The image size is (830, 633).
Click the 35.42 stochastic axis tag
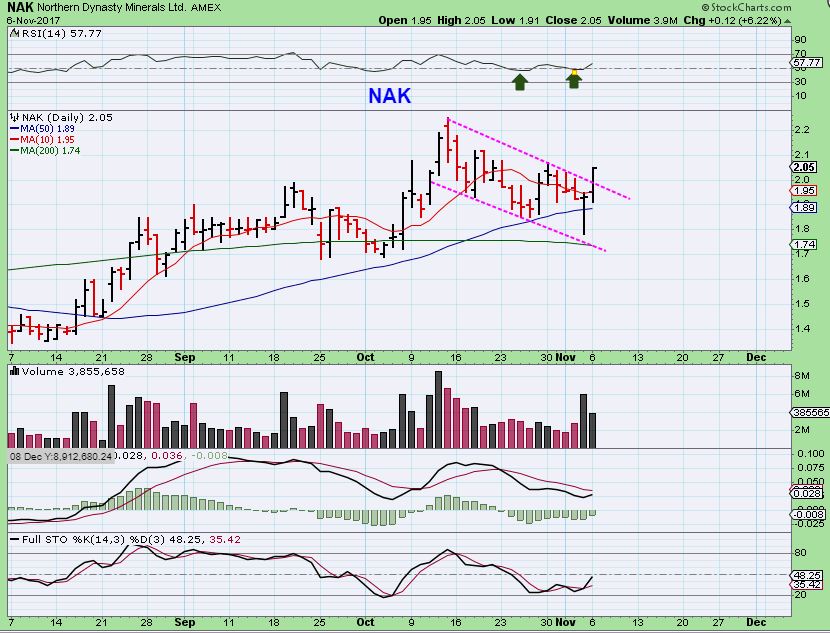coord(808,585)
